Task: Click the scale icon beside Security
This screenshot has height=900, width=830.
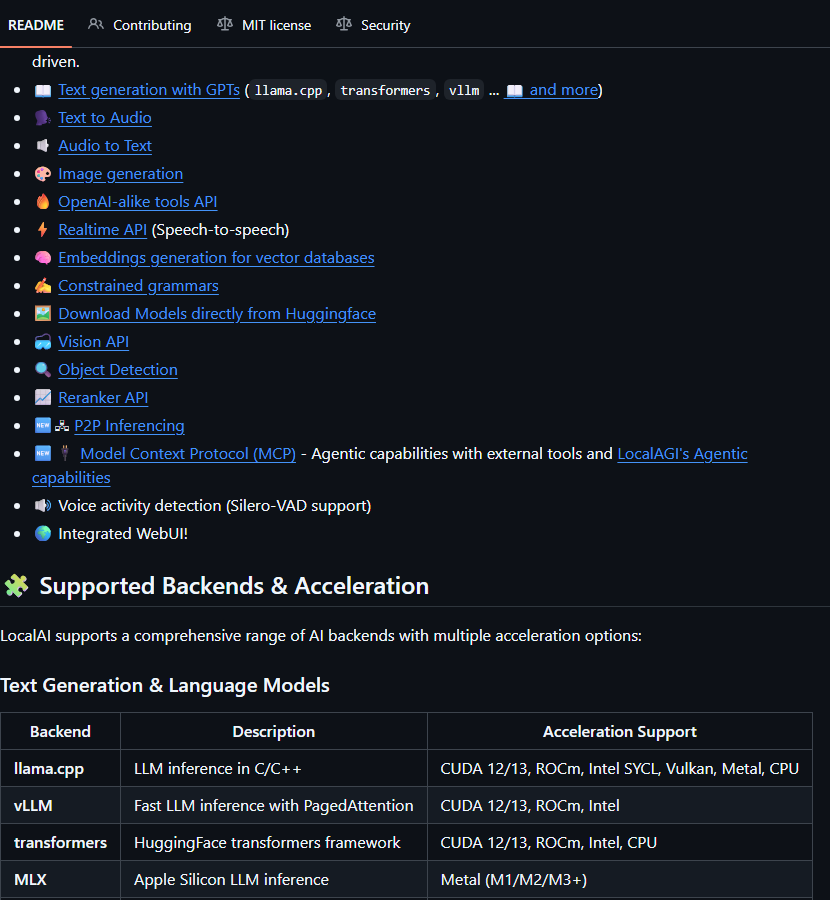Action: click(x=344, y=24)
